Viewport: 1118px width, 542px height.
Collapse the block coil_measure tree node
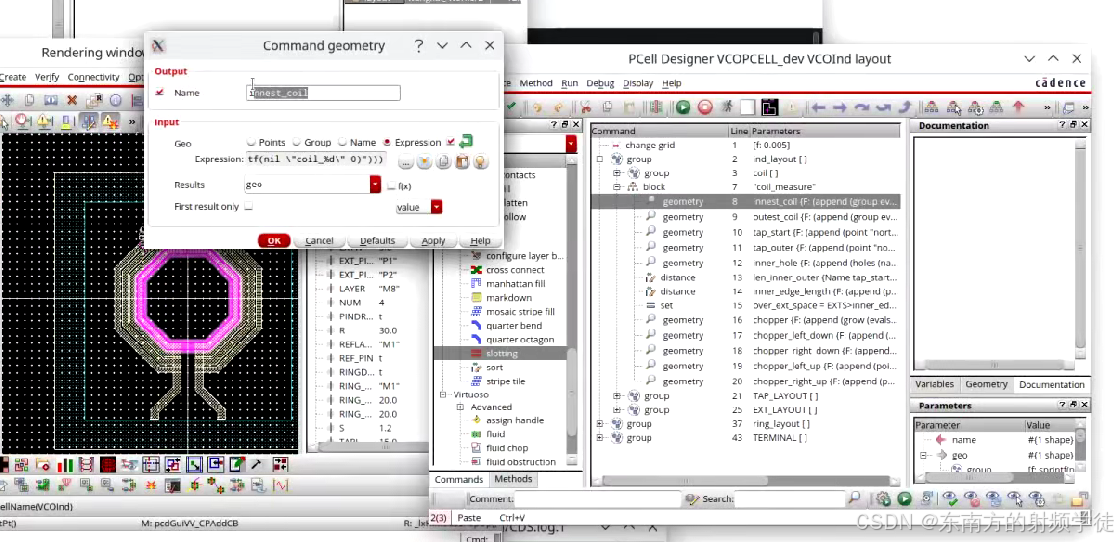(x=617, y=187)
